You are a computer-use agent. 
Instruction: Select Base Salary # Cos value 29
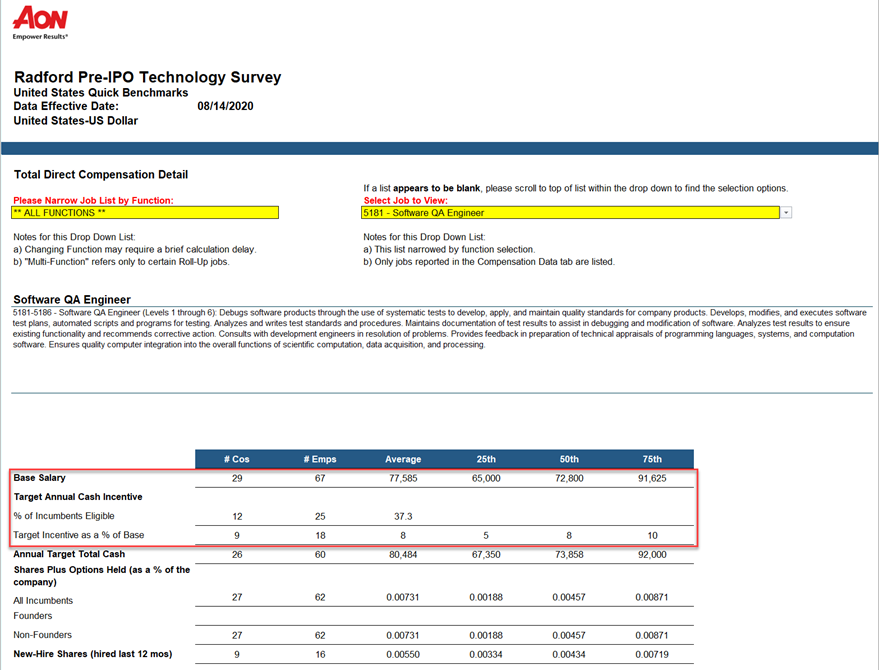click(237, 478)
